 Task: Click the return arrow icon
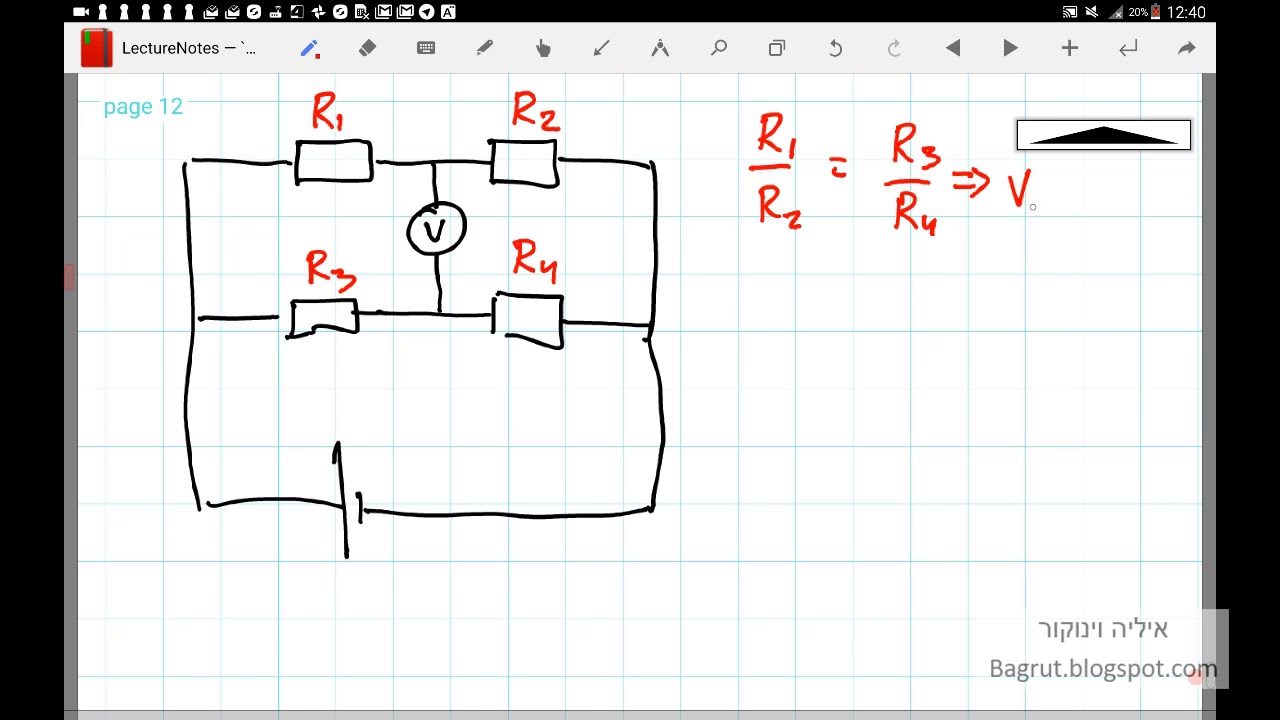point(1128,48)
